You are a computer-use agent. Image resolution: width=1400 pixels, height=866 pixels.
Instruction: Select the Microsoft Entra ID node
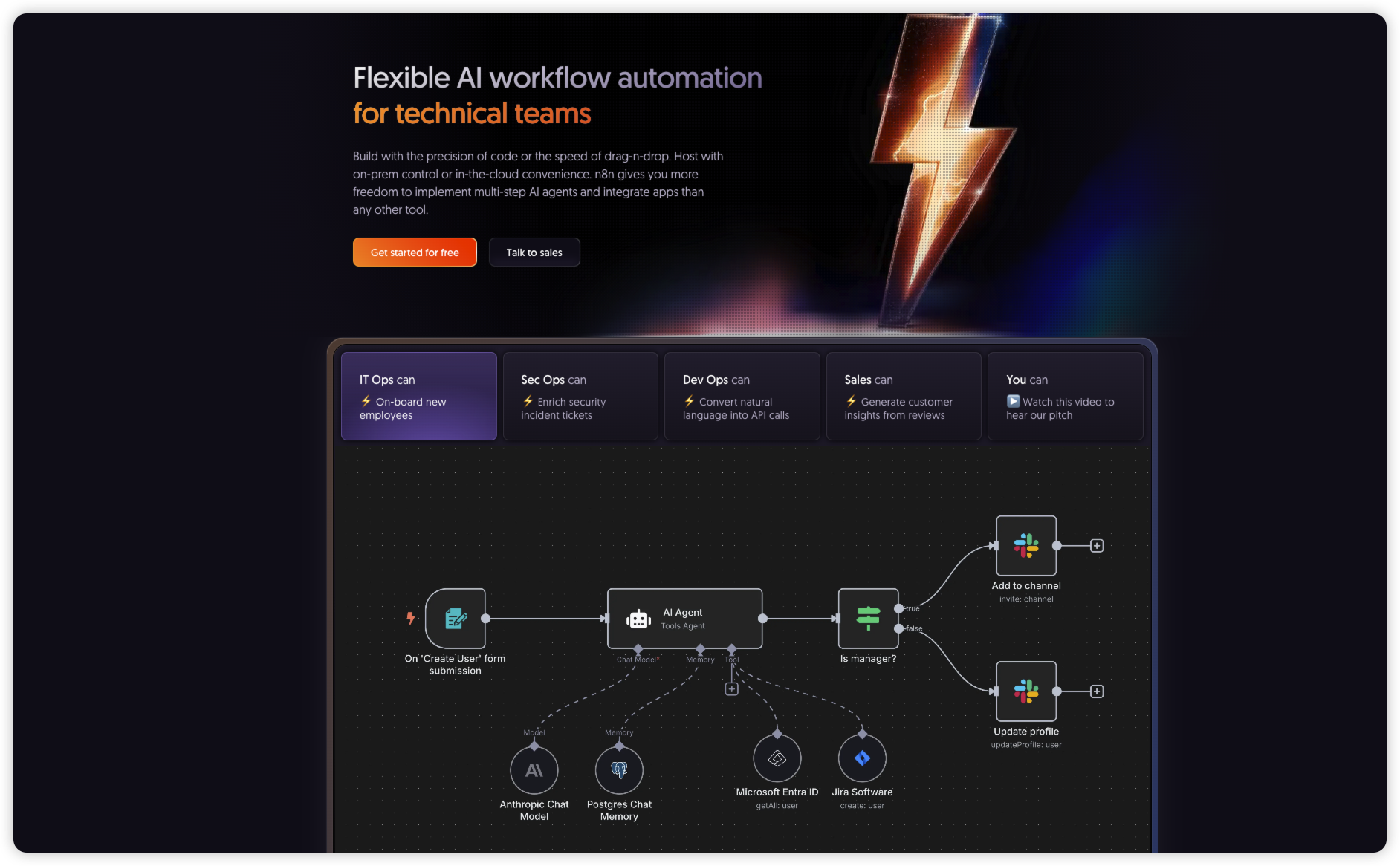[777, 758]
